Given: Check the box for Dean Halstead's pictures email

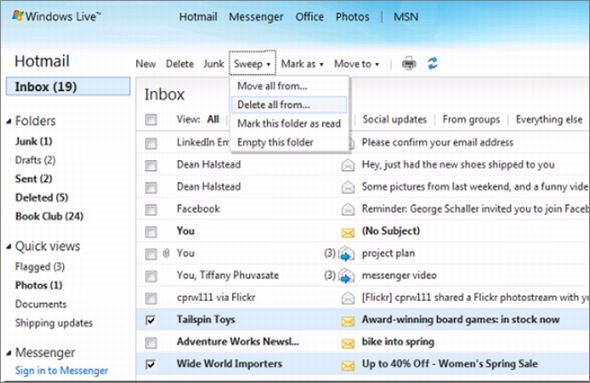Looking at the screenshot, I should pyautogui.click(x=151, y=188).
